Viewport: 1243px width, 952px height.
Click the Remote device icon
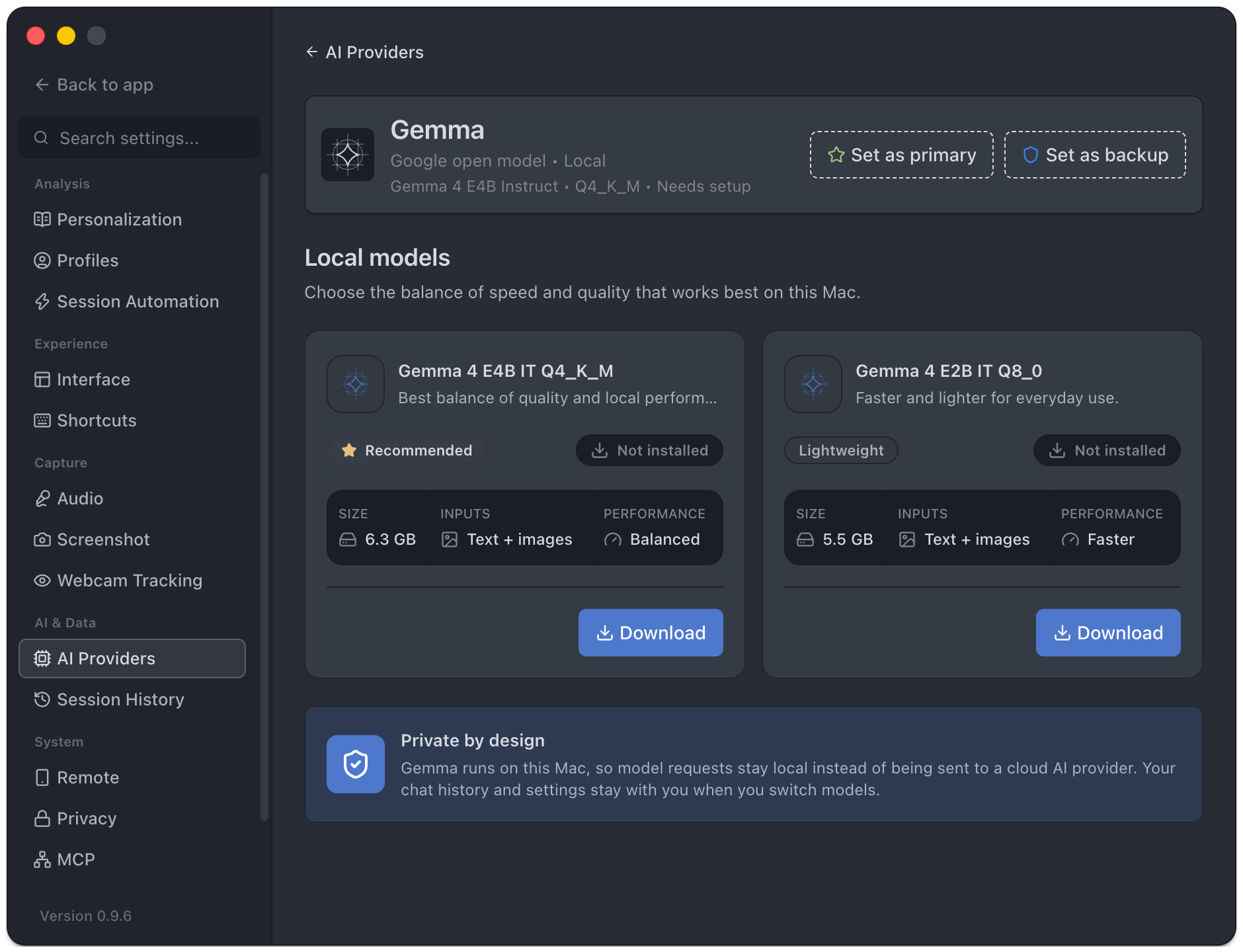tap(42, 777)
